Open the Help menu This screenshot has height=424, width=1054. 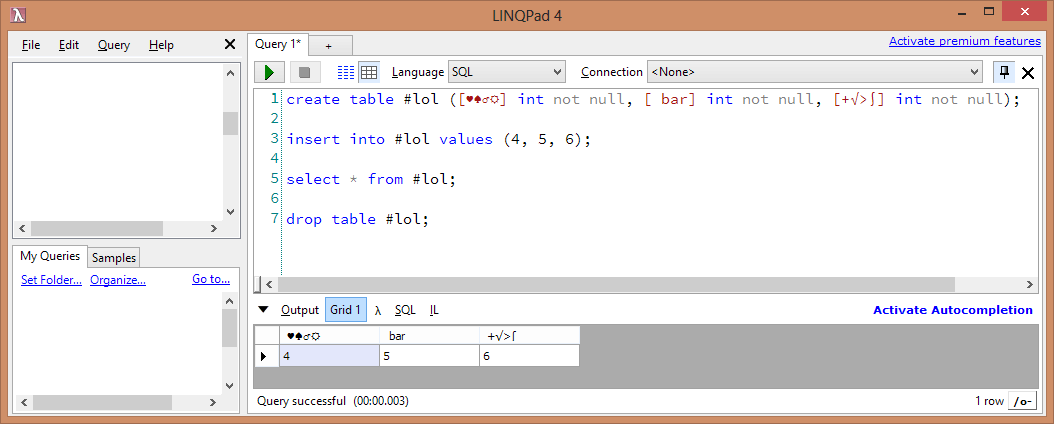click(x=161, y=45)
